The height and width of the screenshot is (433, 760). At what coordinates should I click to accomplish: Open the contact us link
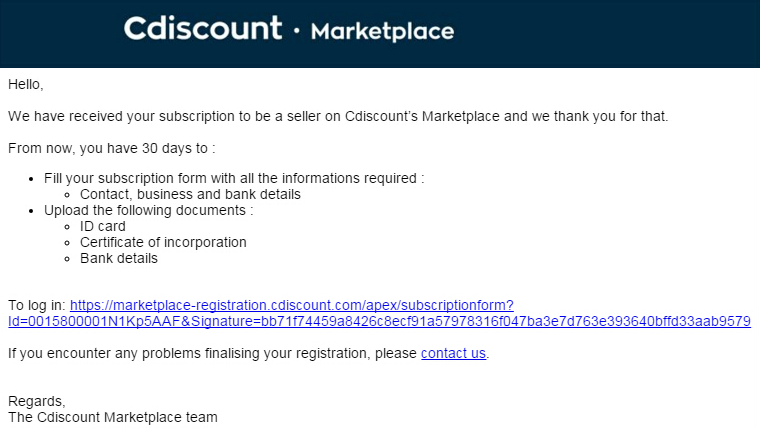click(453, 353)
